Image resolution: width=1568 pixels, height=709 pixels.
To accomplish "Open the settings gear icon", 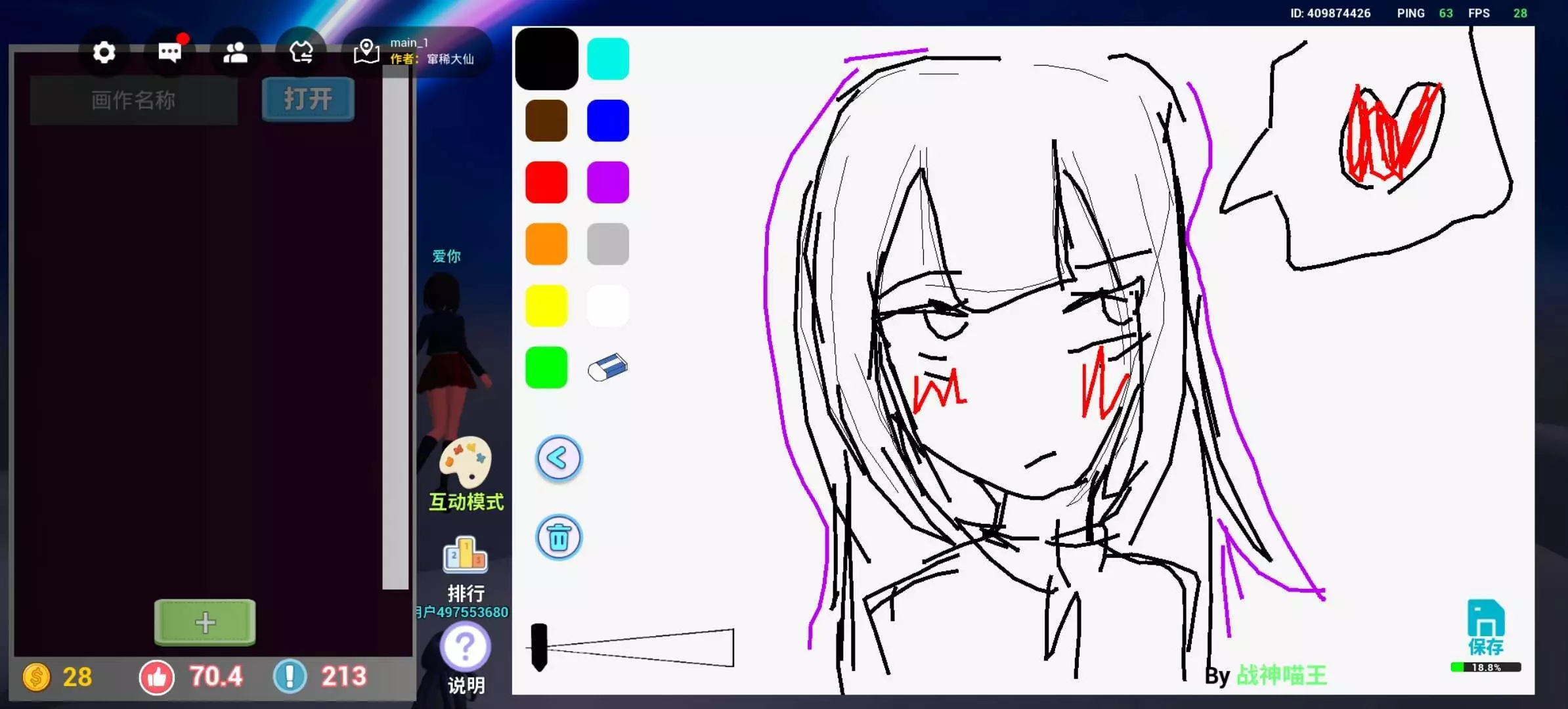I will pos(104,52).
